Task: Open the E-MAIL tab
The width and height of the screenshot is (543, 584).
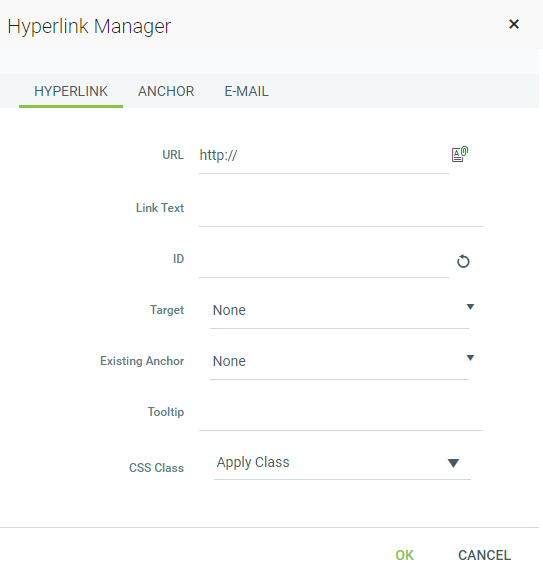Action: 246,92
